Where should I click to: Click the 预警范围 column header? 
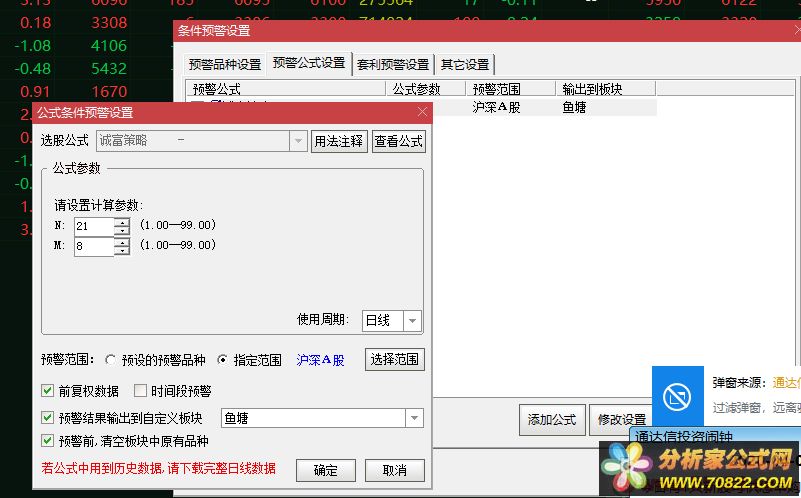pyautogui.click(x=510, y=88)
